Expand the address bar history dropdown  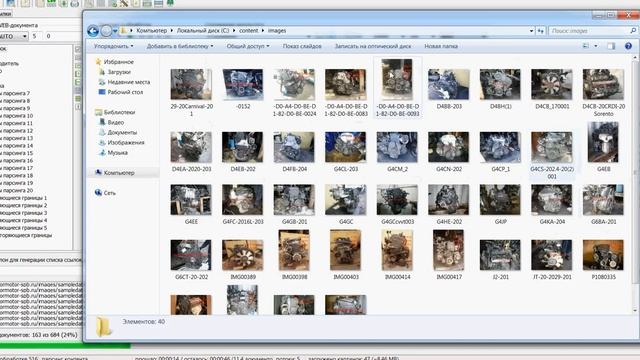pyautogui.click(x=531, y=31)
